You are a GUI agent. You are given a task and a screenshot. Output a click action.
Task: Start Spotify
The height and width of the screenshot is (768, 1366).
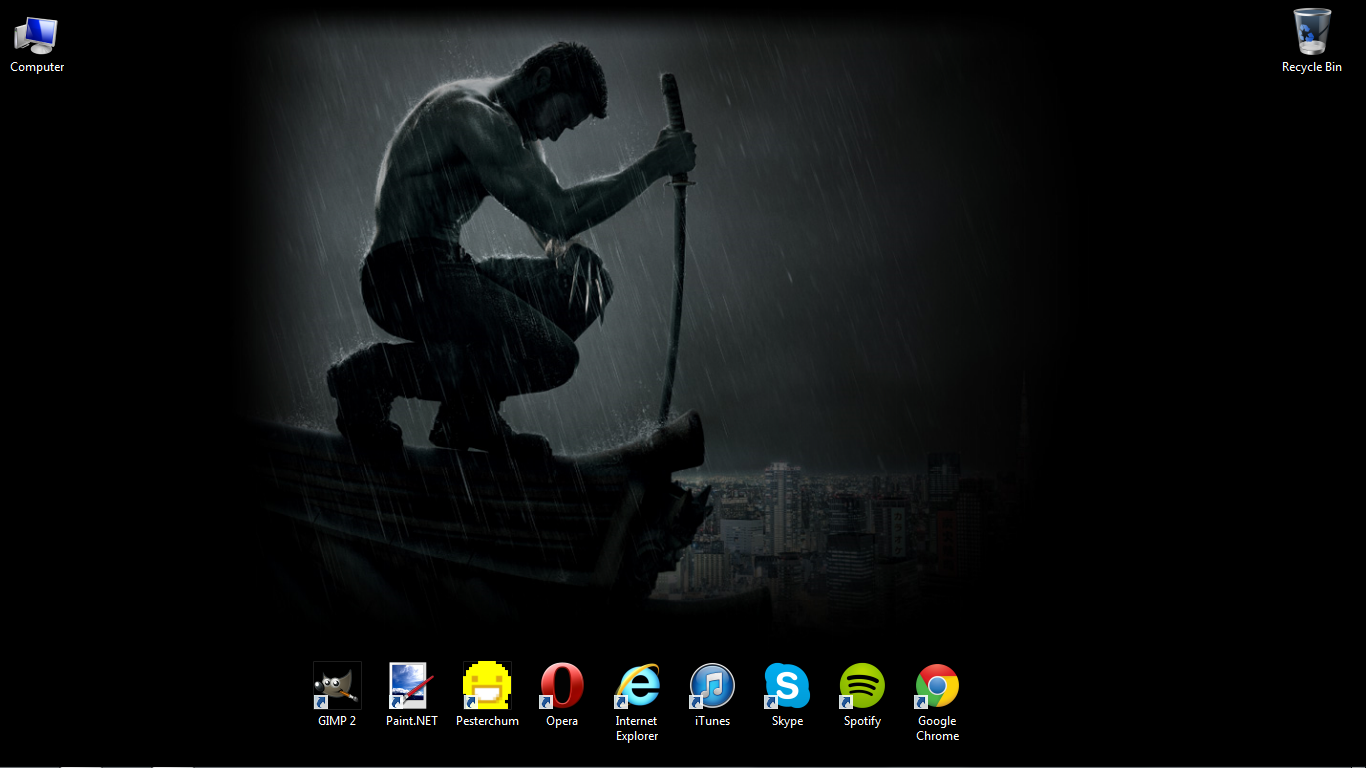[861, 685]
